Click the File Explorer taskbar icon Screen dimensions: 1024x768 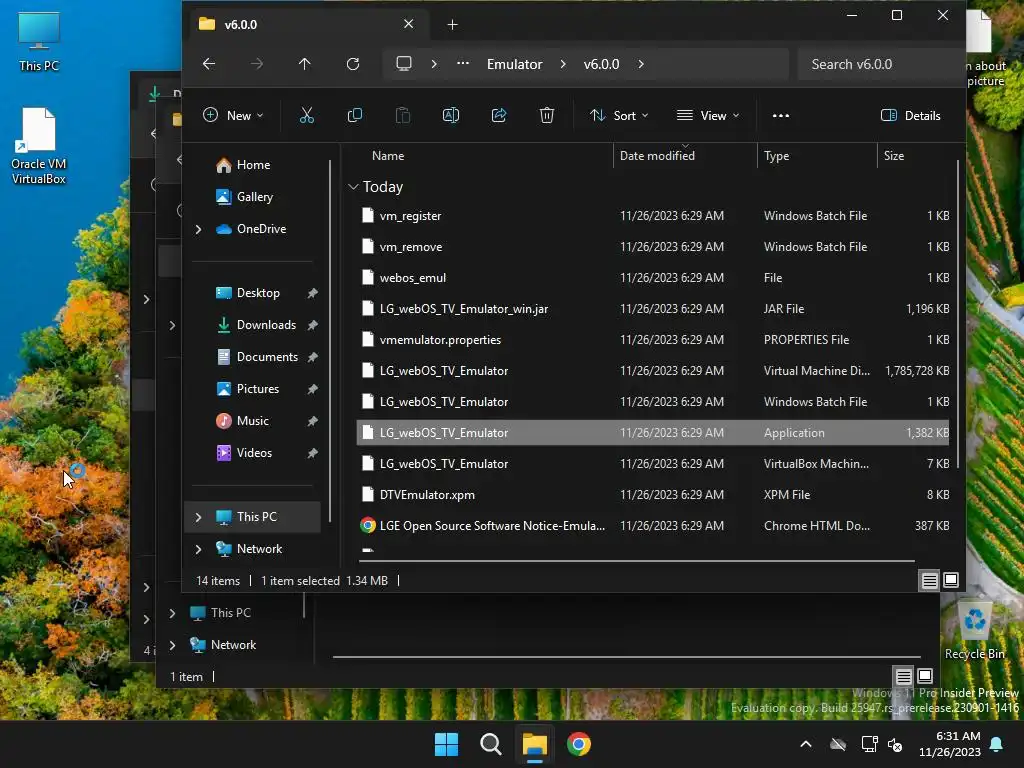[534, 744]
